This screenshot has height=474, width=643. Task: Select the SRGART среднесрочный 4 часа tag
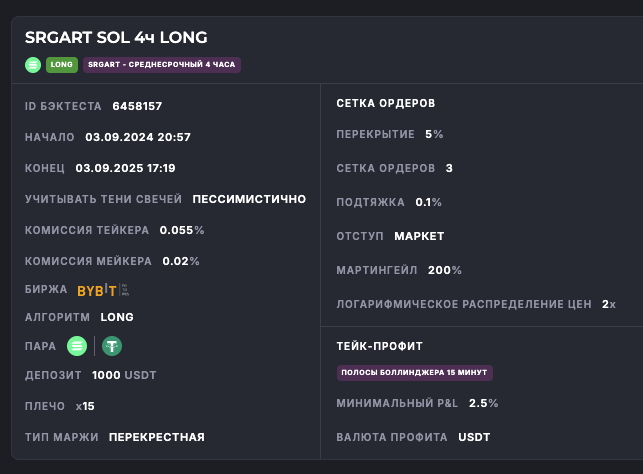point(161,65)
